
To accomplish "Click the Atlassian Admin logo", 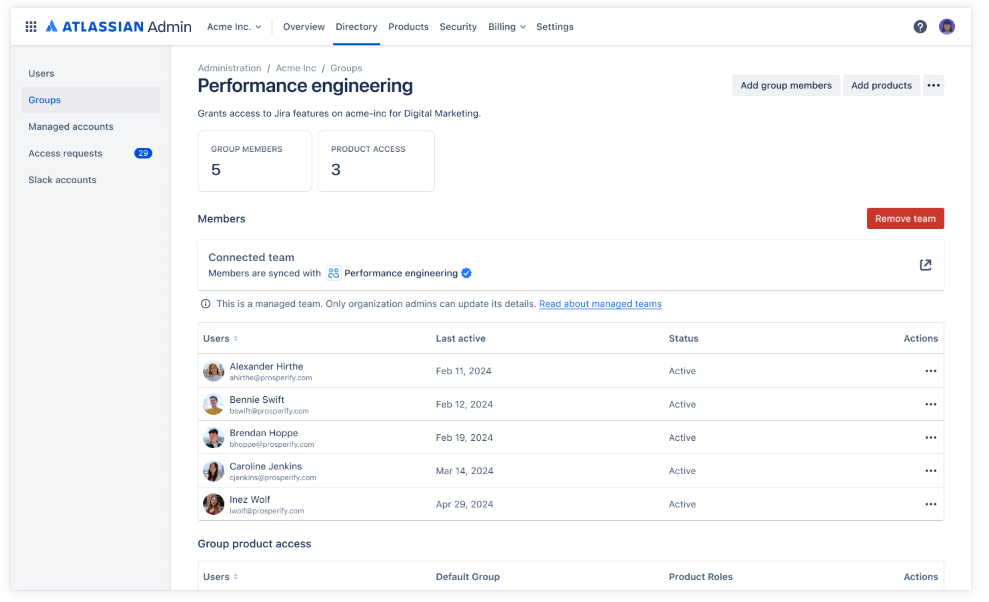I will (119, 27).
